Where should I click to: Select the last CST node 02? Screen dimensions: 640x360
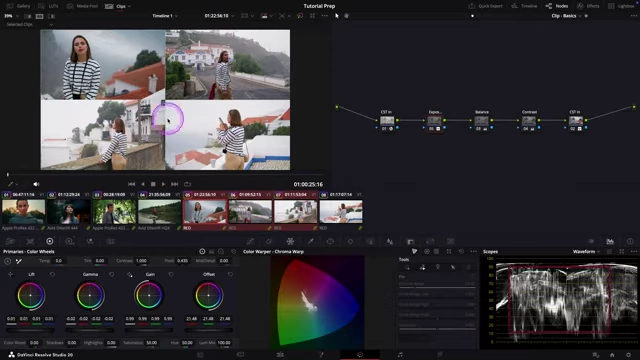pyautogui.click(x=576, y=120)
